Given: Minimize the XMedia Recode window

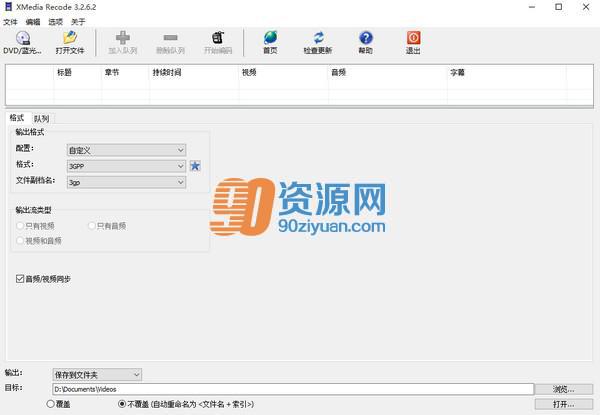Looking at the screenshot, I should click(x=532, y=7).
